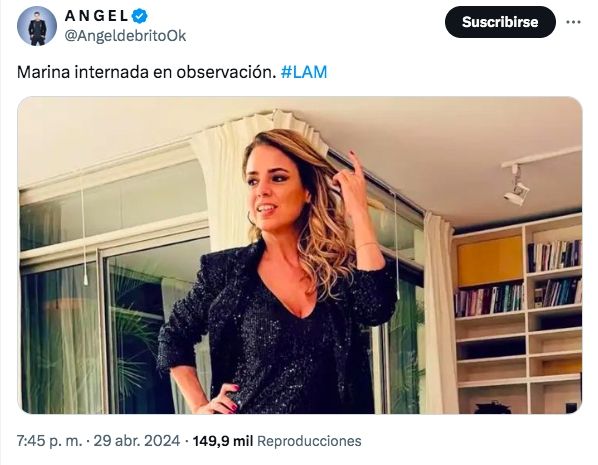Click the blue verified checkmark badge
Viewport: 598px width, 465px height.
[140, 16]
